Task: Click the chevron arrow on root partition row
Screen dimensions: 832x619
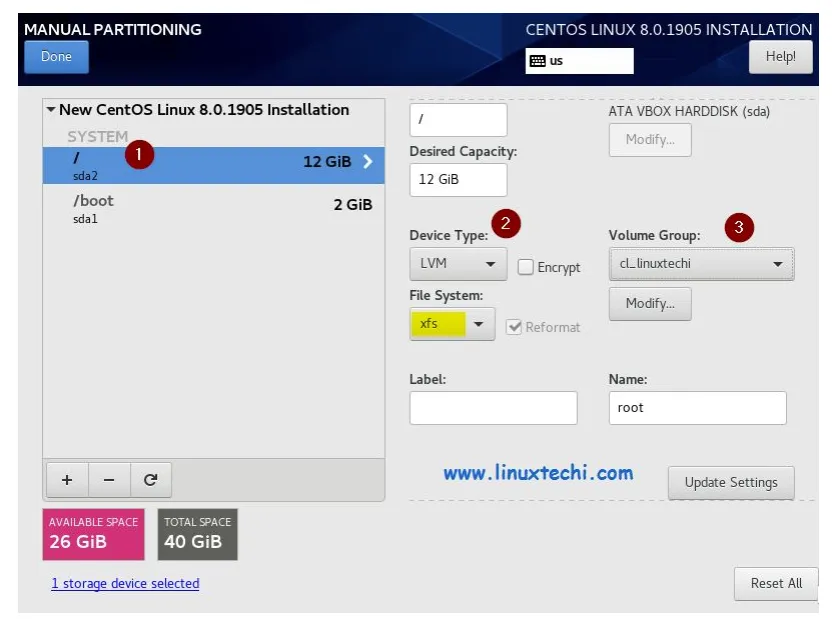Action: pos(368,162)
